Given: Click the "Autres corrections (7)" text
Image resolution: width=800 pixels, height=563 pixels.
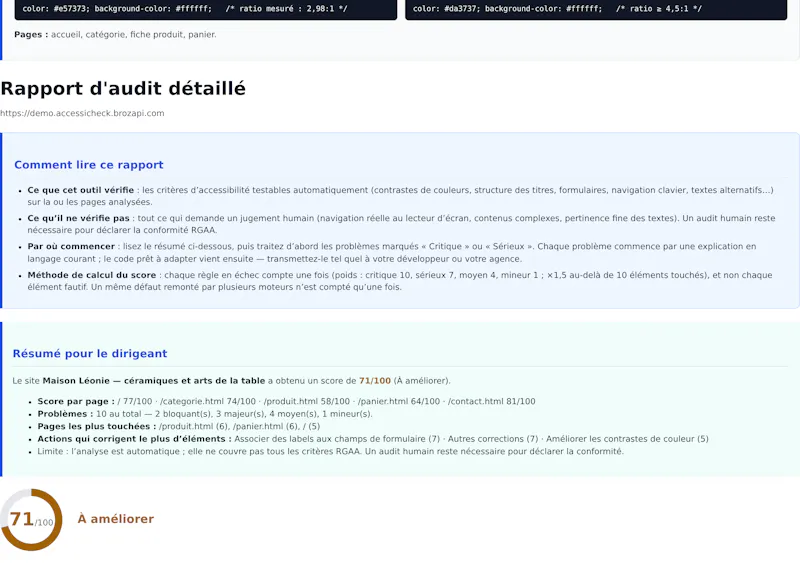Looking at the screenshot, I should tap(493, 439).
